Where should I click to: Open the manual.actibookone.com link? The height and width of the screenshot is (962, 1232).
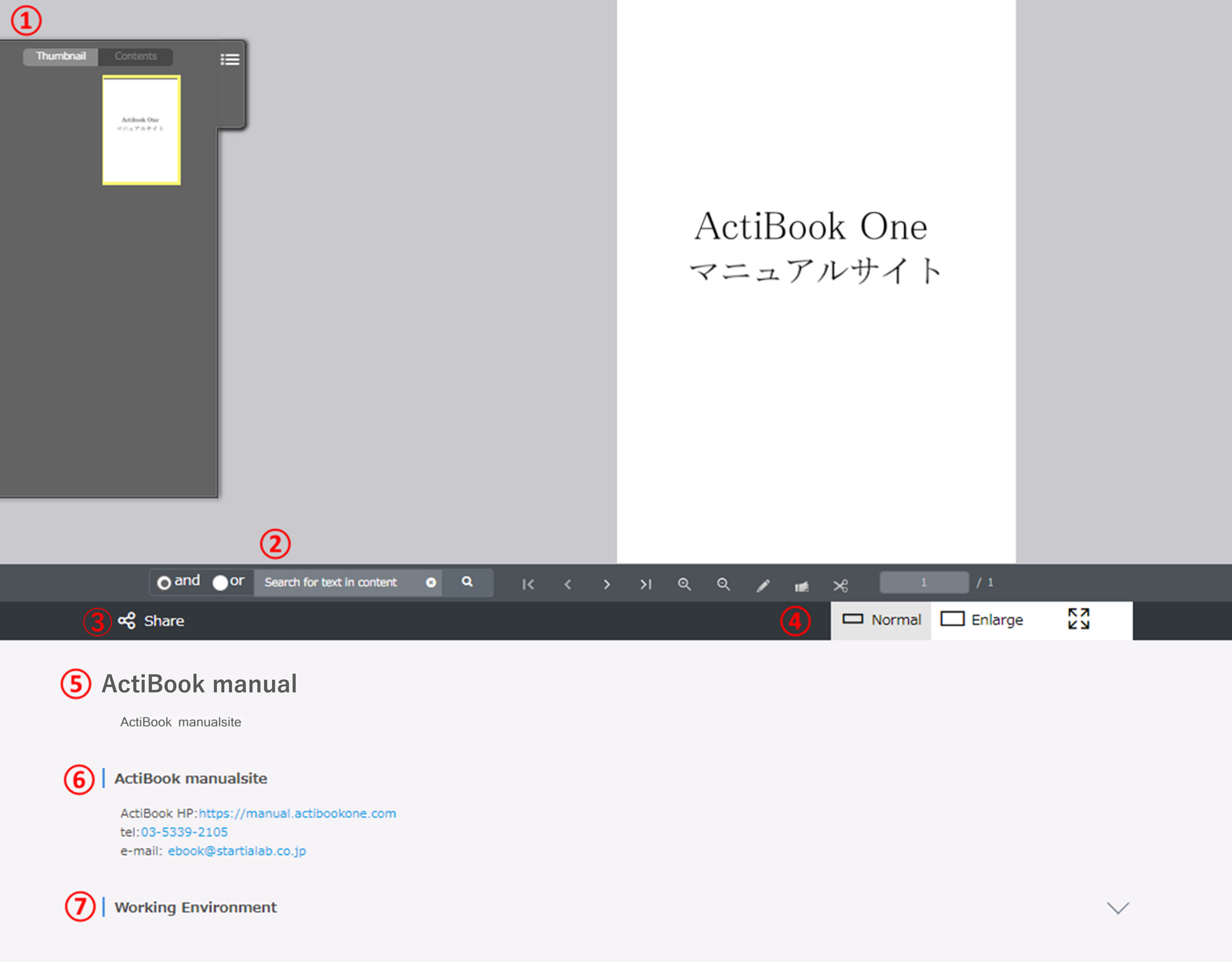point(297,813)
